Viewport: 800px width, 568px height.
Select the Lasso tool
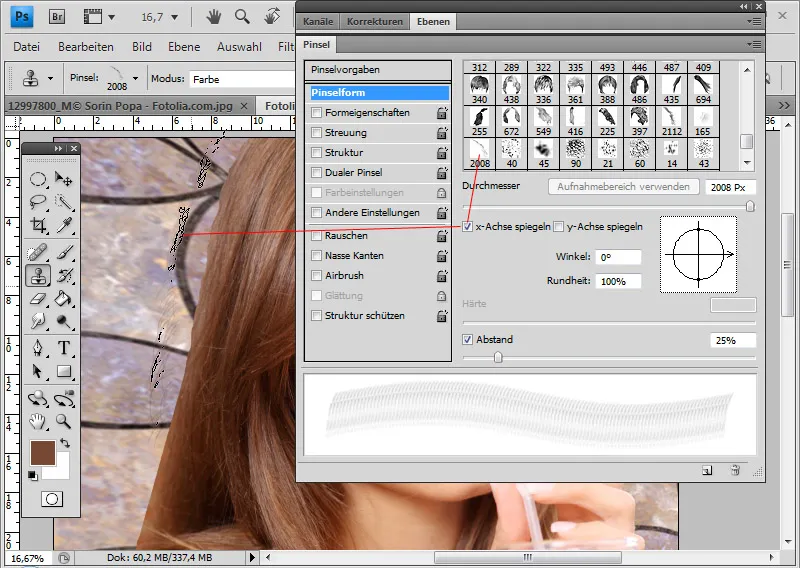tap(38, 202)
